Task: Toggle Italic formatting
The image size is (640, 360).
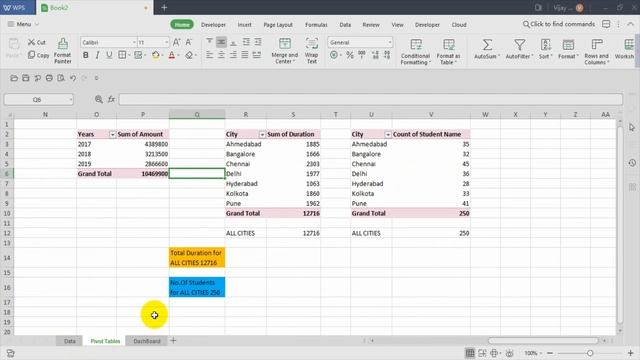Action: tap(97, 55)
